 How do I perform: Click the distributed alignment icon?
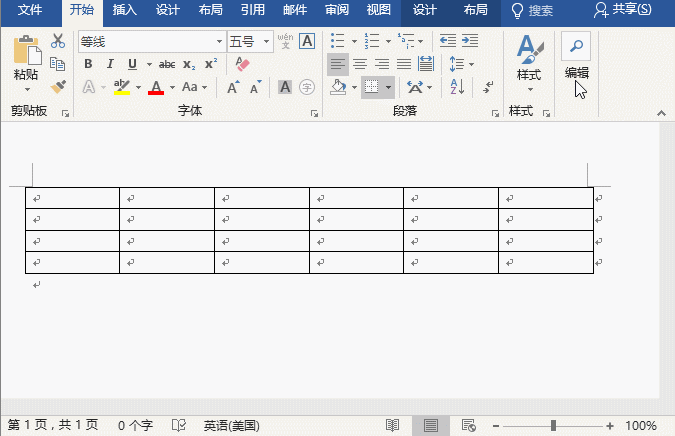tap(426, 64)
